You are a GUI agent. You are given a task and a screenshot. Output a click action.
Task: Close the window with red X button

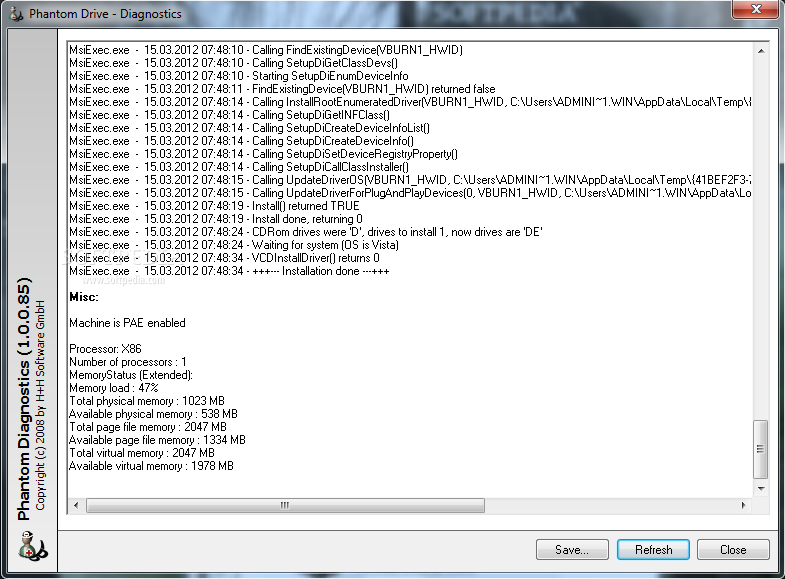(x=756, y=9)
